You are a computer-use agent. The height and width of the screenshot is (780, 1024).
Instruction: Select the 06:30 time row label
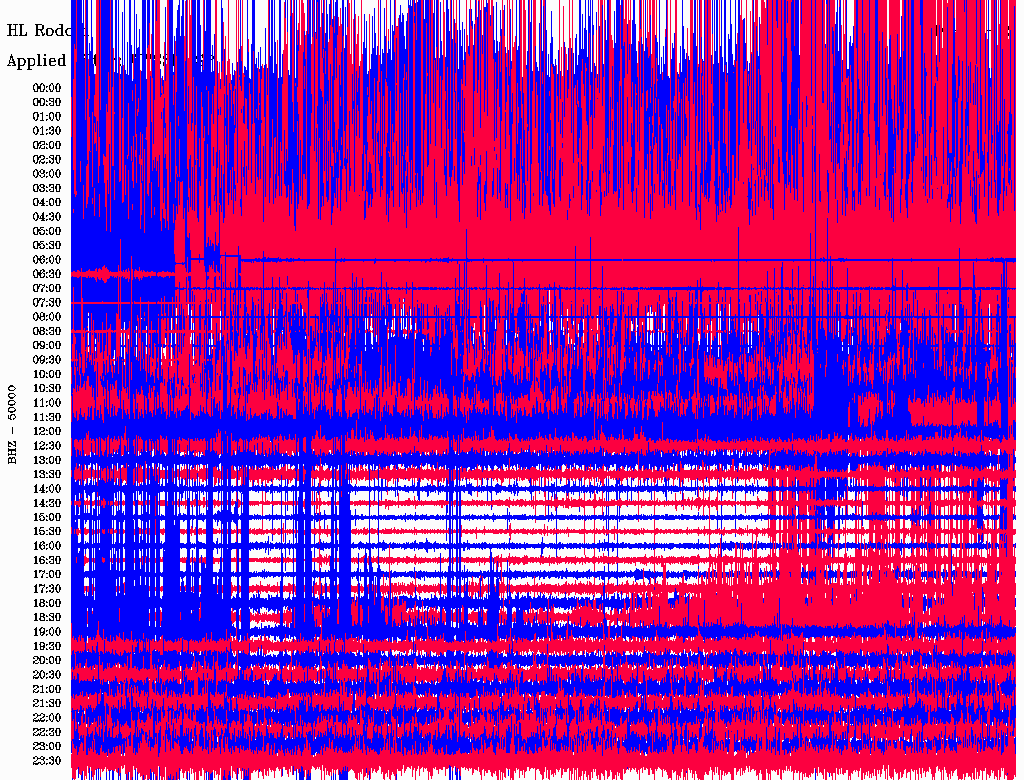tap(47, 274)
